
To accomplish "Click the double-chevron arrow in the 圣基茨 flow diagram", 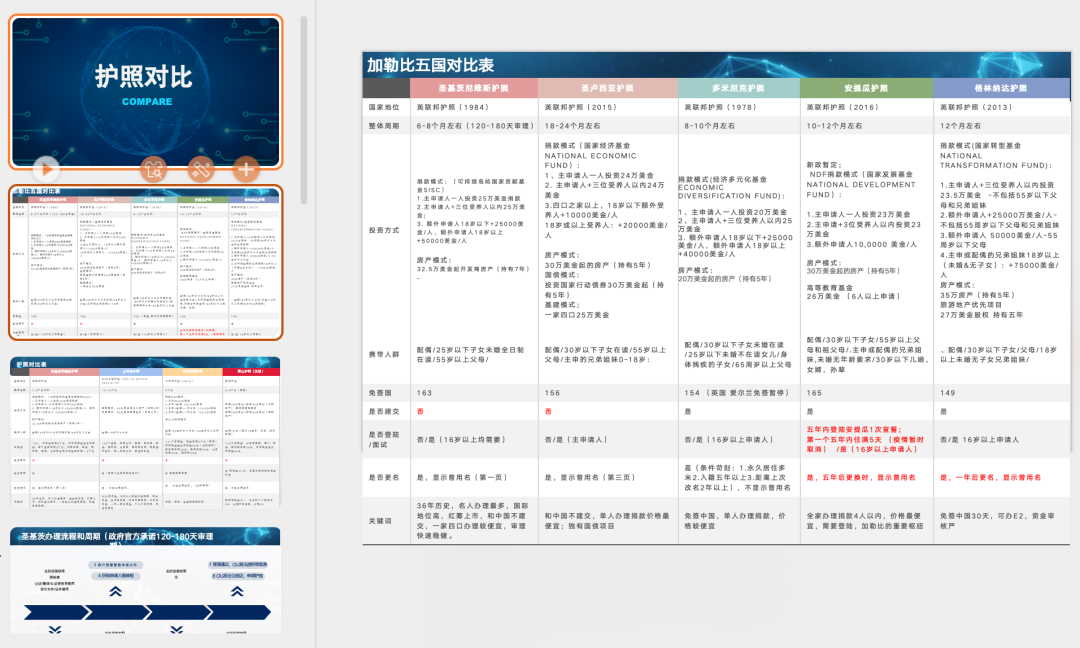I will point(117,592).
